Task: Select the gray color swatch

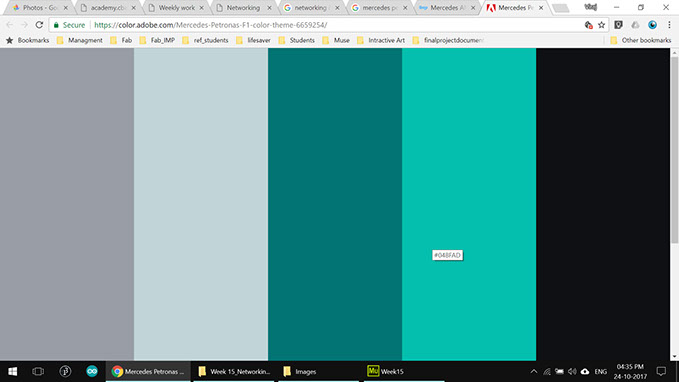Action: click(67, 204)
